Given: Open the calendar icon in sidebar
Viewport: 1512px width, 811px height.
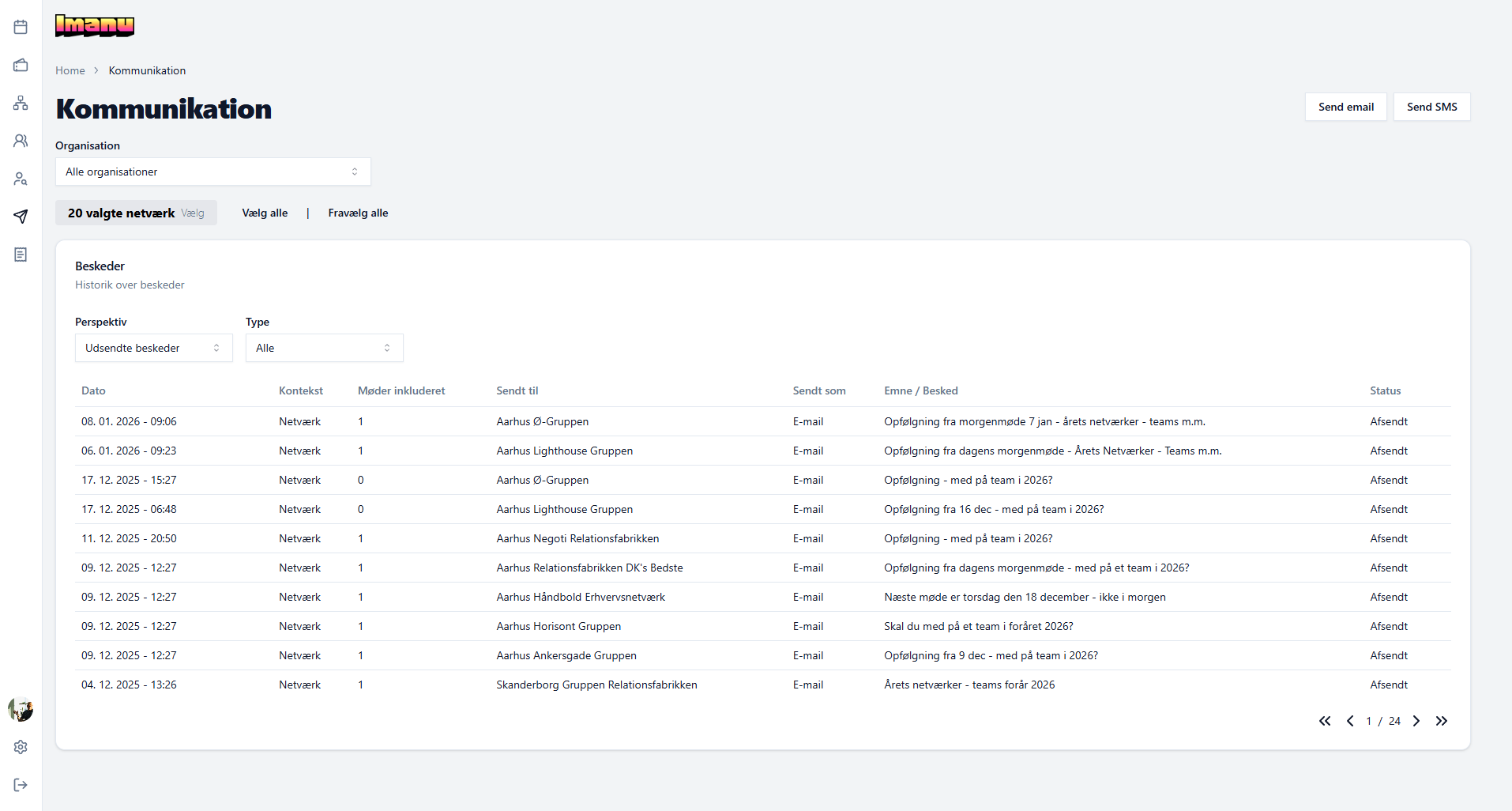Looking at the screenshot, I should 21,27.
